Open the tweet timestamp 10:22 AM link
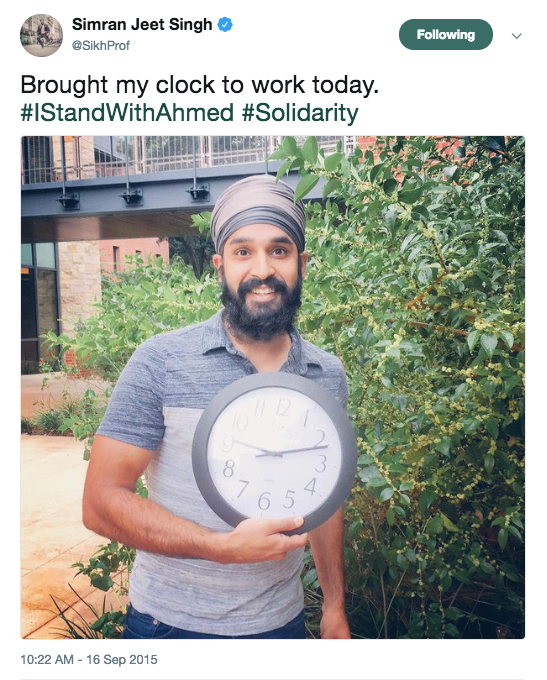The image size is (547, 680). coord(47,660)
